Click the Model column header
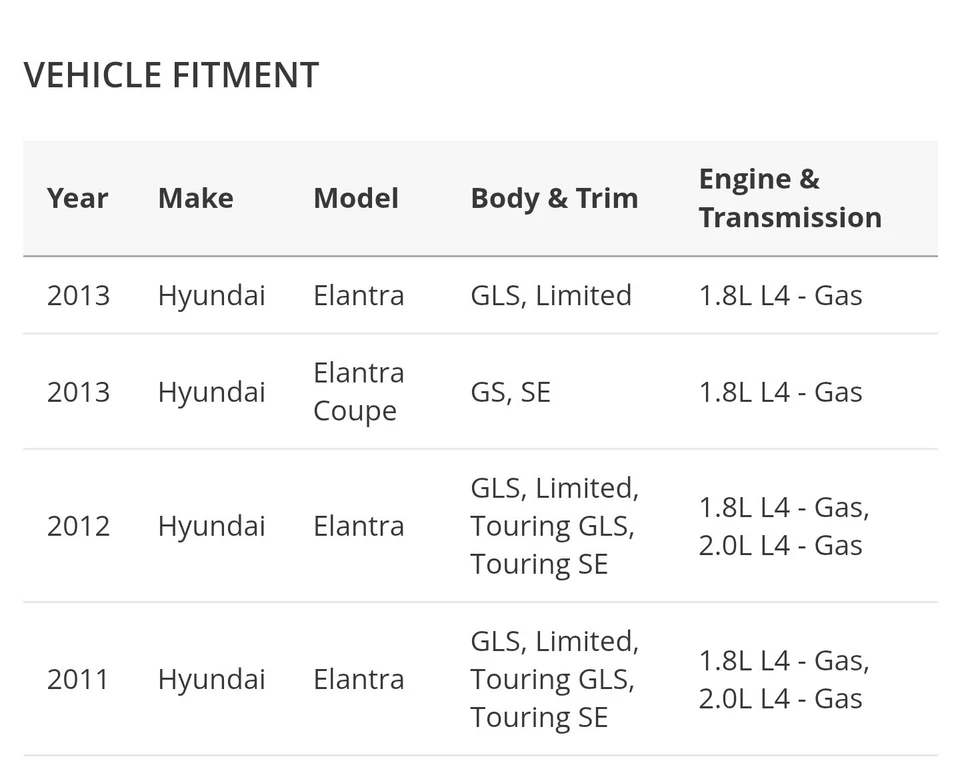This screenshot has height=777, width=960. [356, 198]
